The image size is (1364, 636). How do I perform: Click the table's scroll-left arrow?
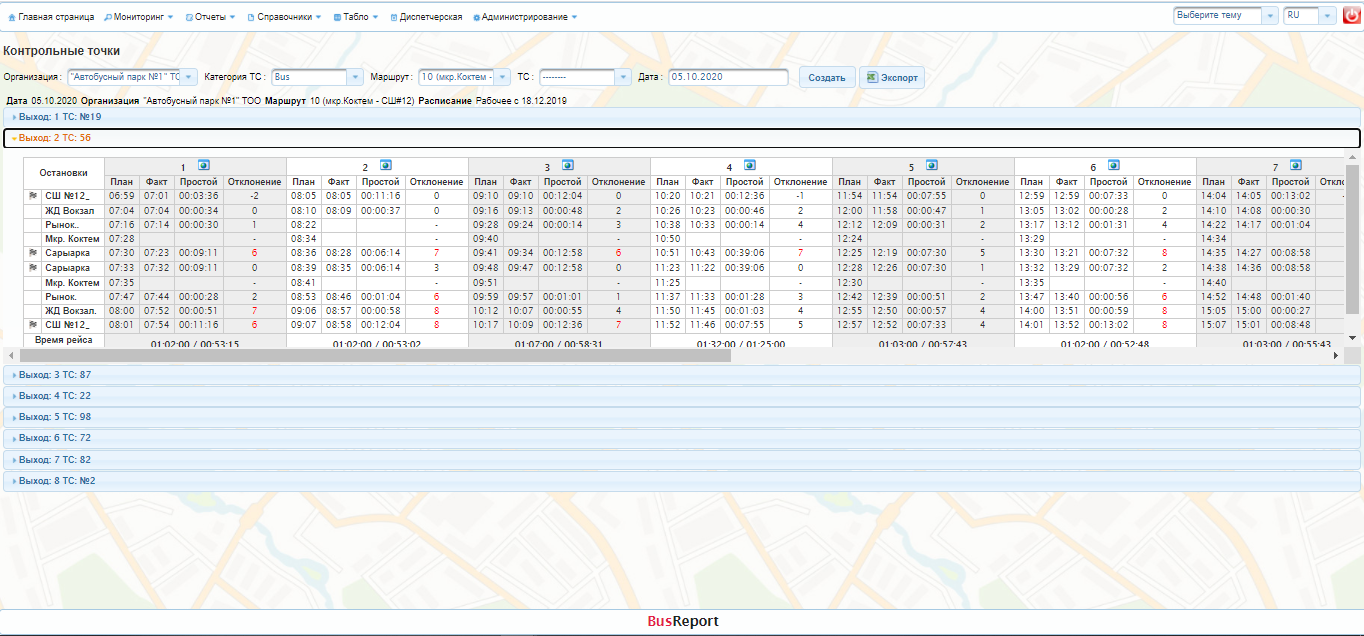pyautogui.click(x=11, y=355)
